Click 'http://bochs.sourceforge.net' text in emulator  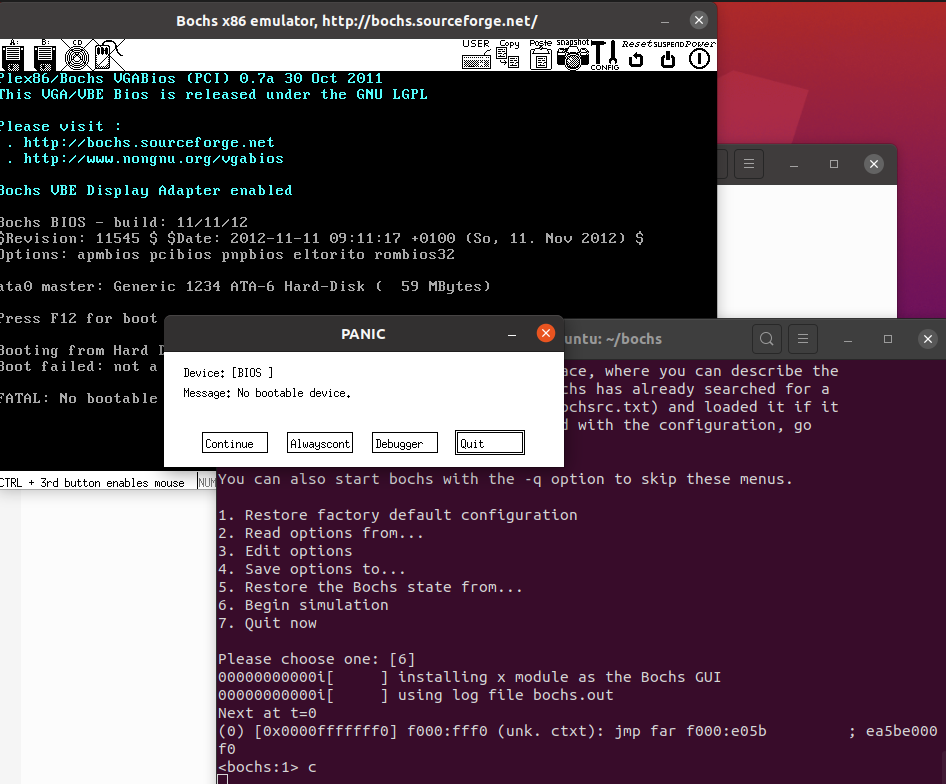click(x=149, y=142)
